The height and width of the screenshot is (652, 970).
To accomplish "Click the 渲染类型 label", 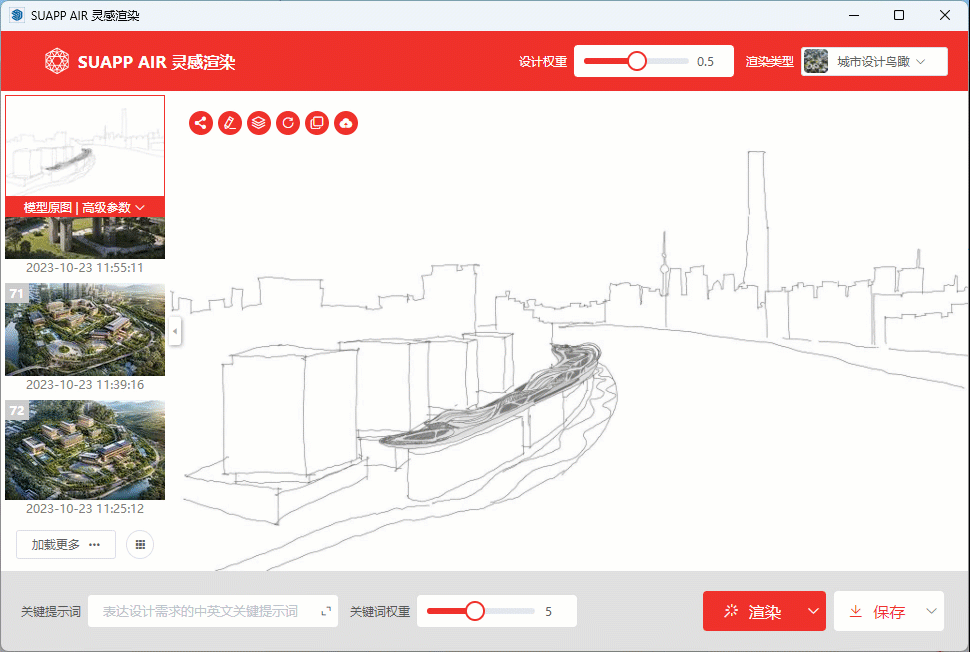I will pyautogui.click(x=770, y=61).
